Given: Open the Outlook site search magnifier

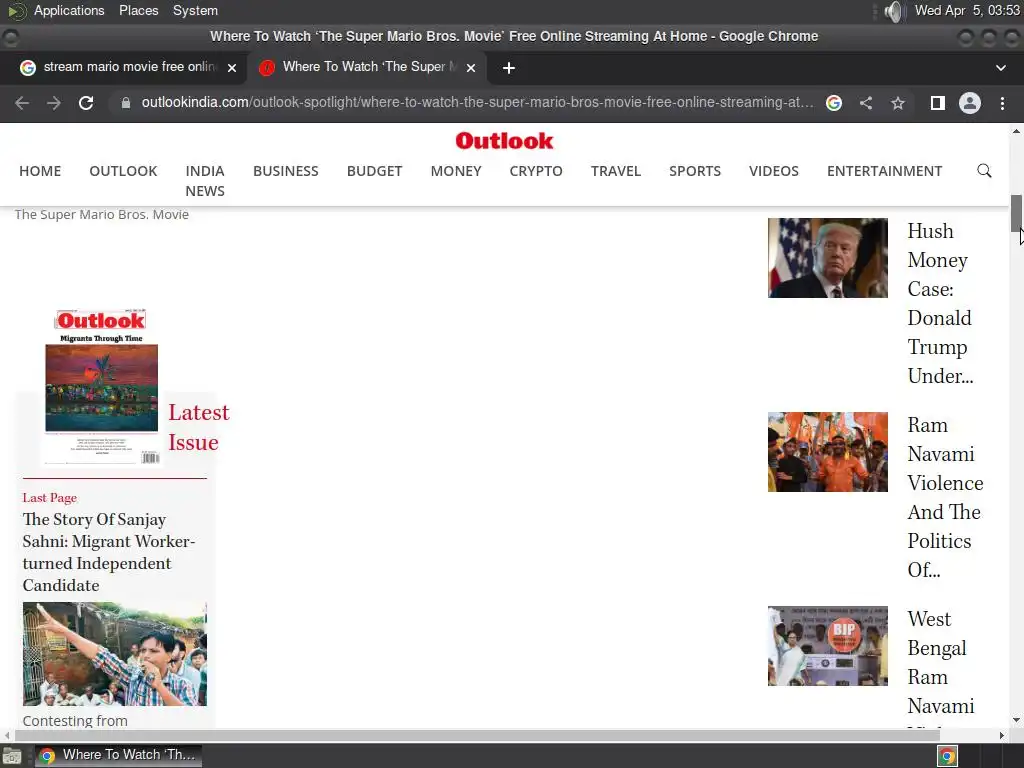Looking at the screenshot, I should (984, 171).
